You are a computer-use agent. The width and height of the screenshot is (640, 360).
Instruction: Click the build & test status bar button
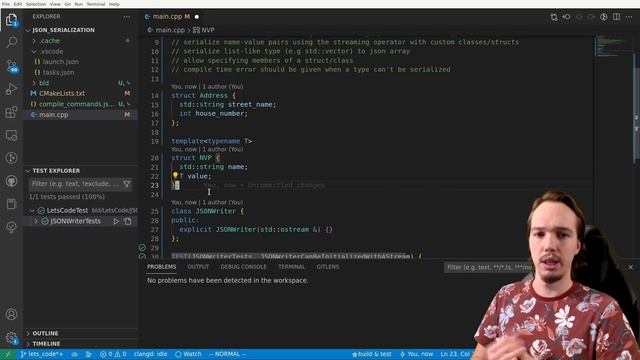(x=372, y=354)
